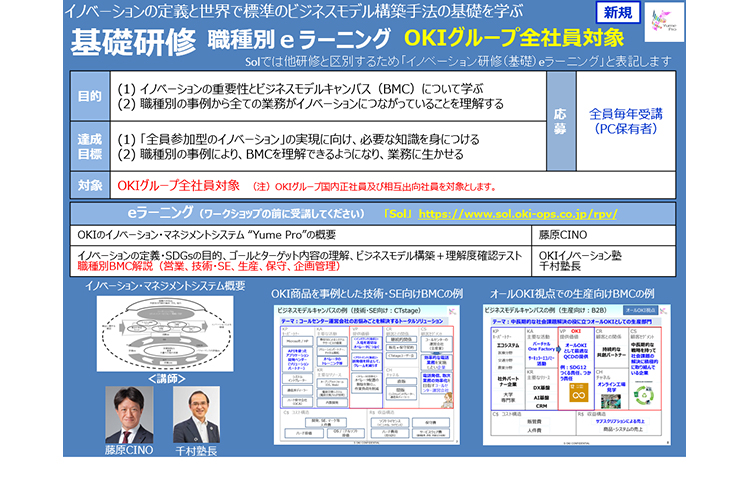Click the 対象 row label cell
The height and width of the screenshot is (500, 750).
(x=90, y=185)
